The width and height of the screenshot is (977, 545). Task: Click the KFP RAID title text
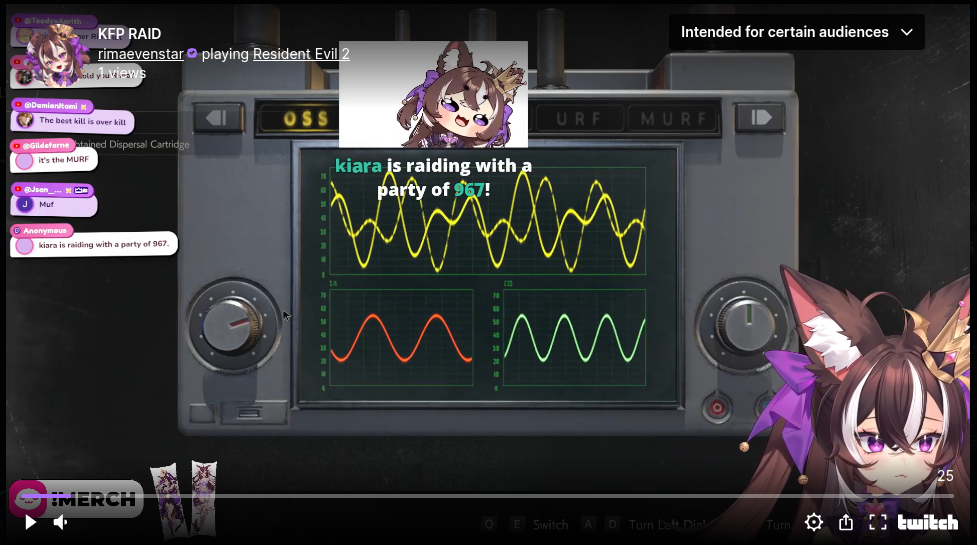coord(130,34)
